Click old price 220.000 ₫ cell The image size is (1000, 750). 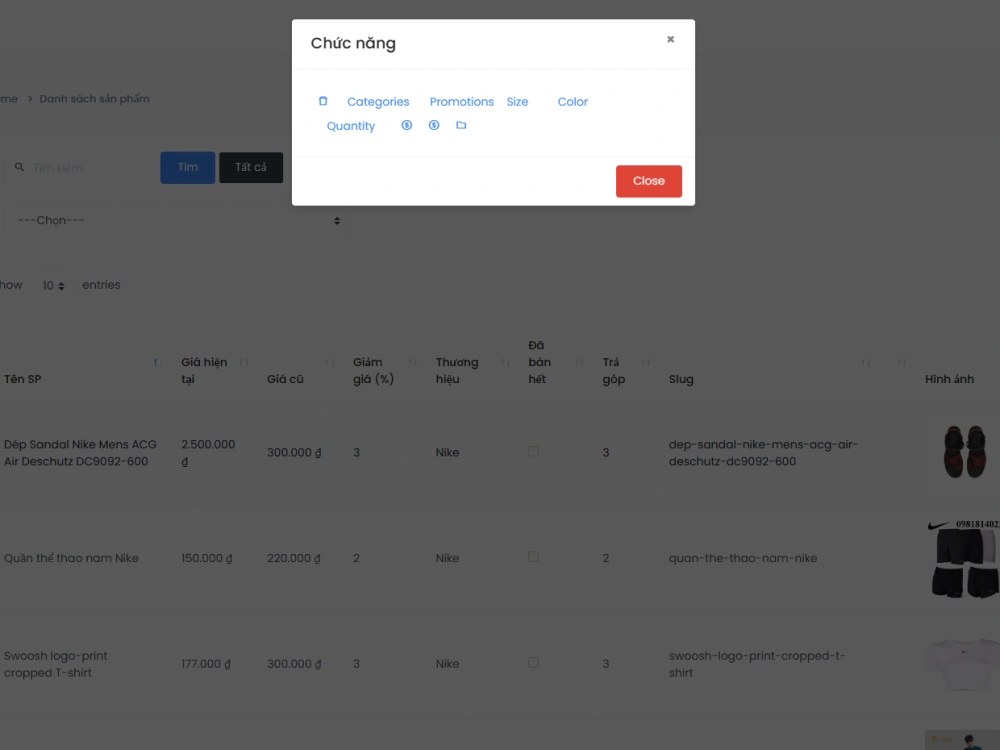pyautogui.click(x=294, y=558)
